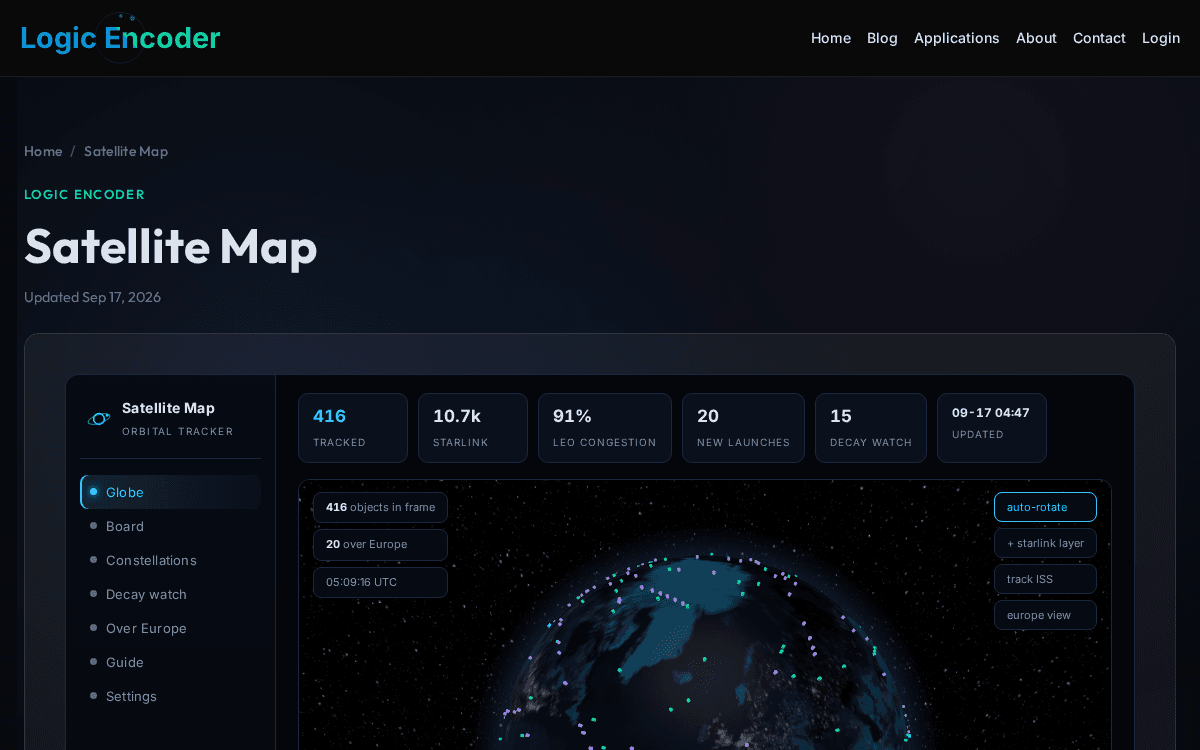Image resolution: width=1200 pixels, height=750 pixels.
Task: Click the Home breadcrumb
Action: (x=43, y=151)
